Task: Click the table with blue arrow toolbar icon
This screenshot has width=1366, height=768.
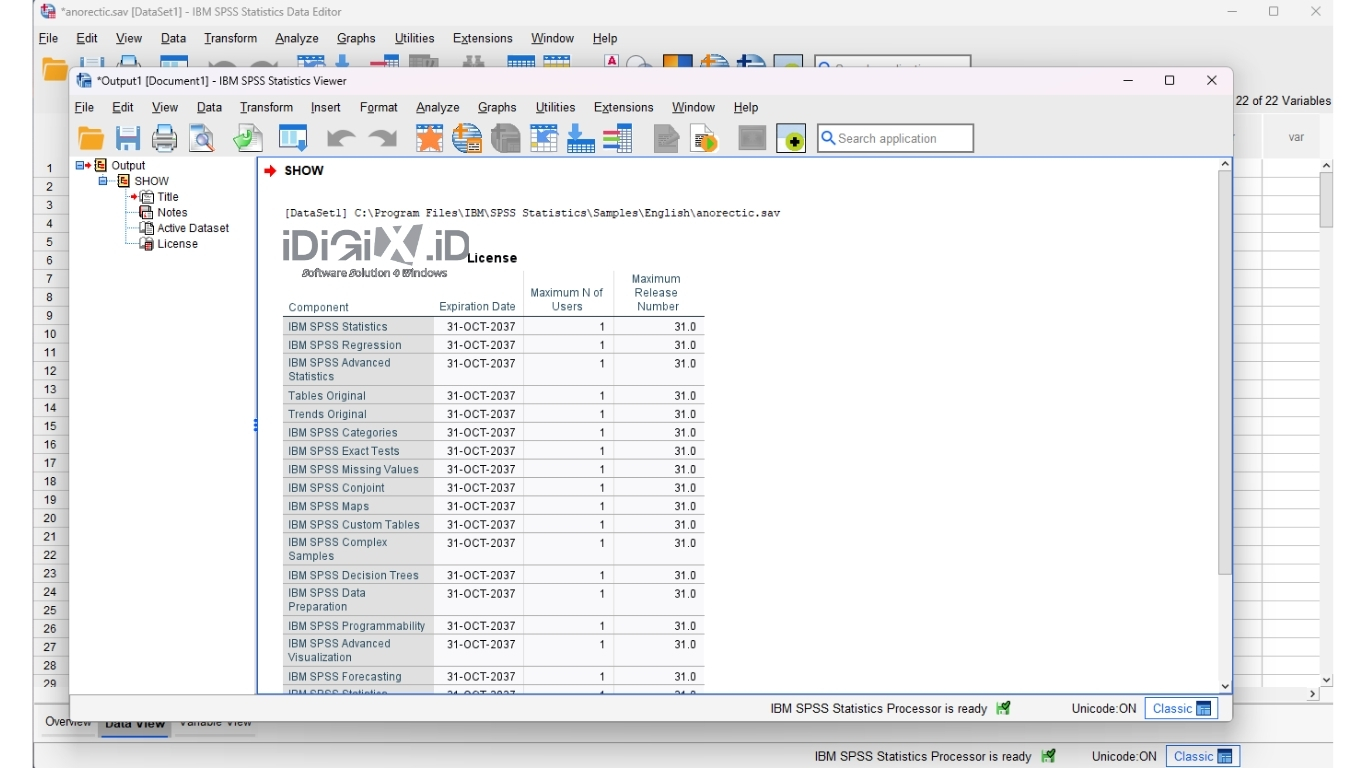Action: 543,139
